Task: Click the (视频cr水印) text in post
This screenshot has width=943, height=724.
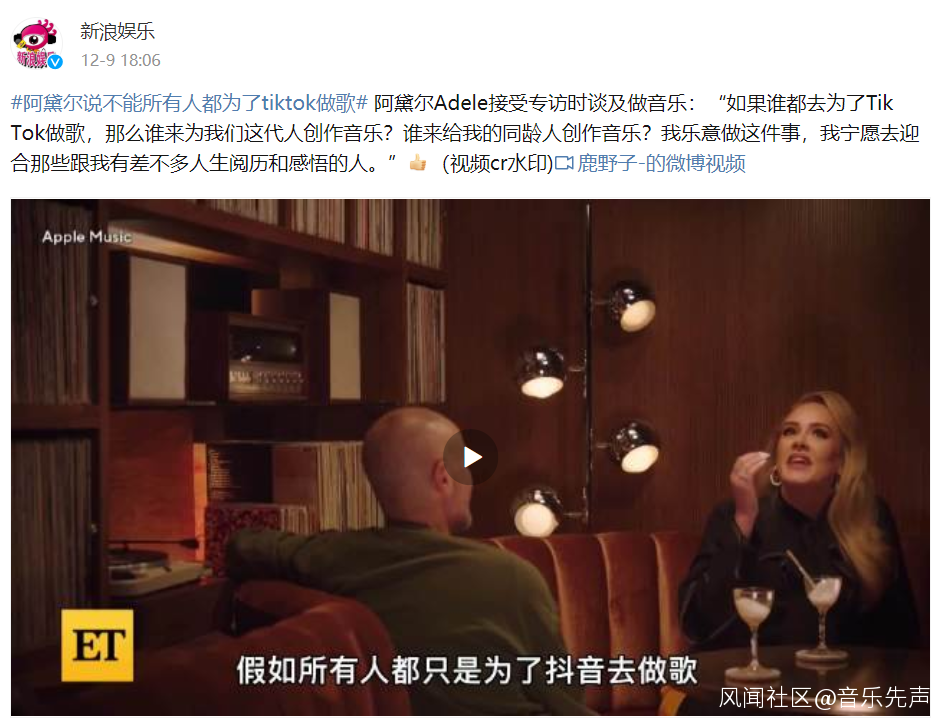Action: click(497, 163)
